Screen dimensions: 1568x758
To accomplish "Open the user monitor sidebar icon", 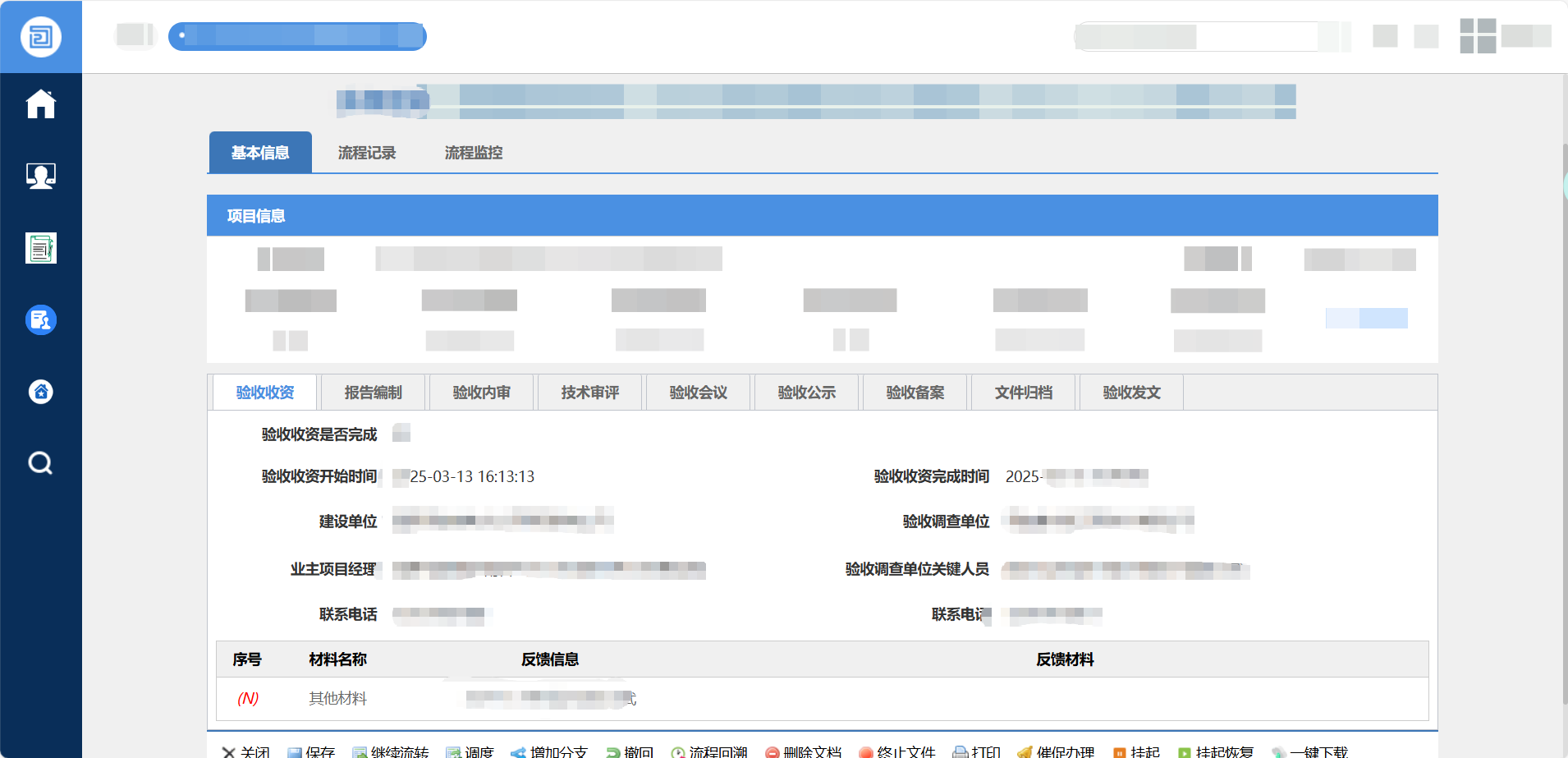I will click(x=40, y=176).
